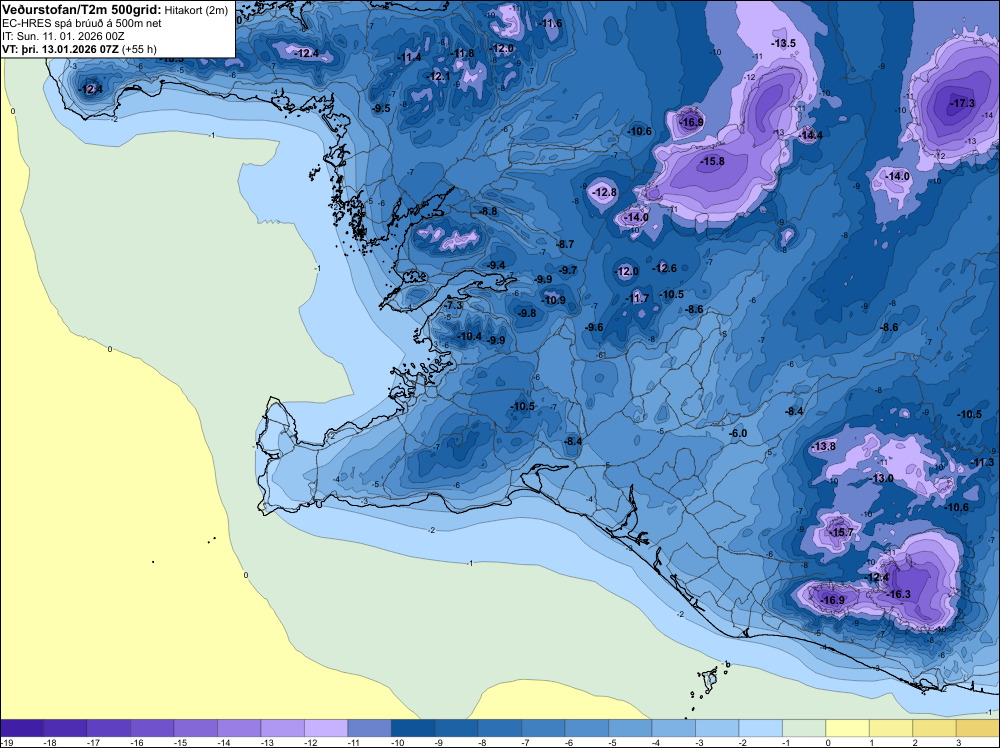Image resolution: width=1000 pixels, height=748 pixels.
Task: Click the -9.7 temperature label
Action: [568, 270]
